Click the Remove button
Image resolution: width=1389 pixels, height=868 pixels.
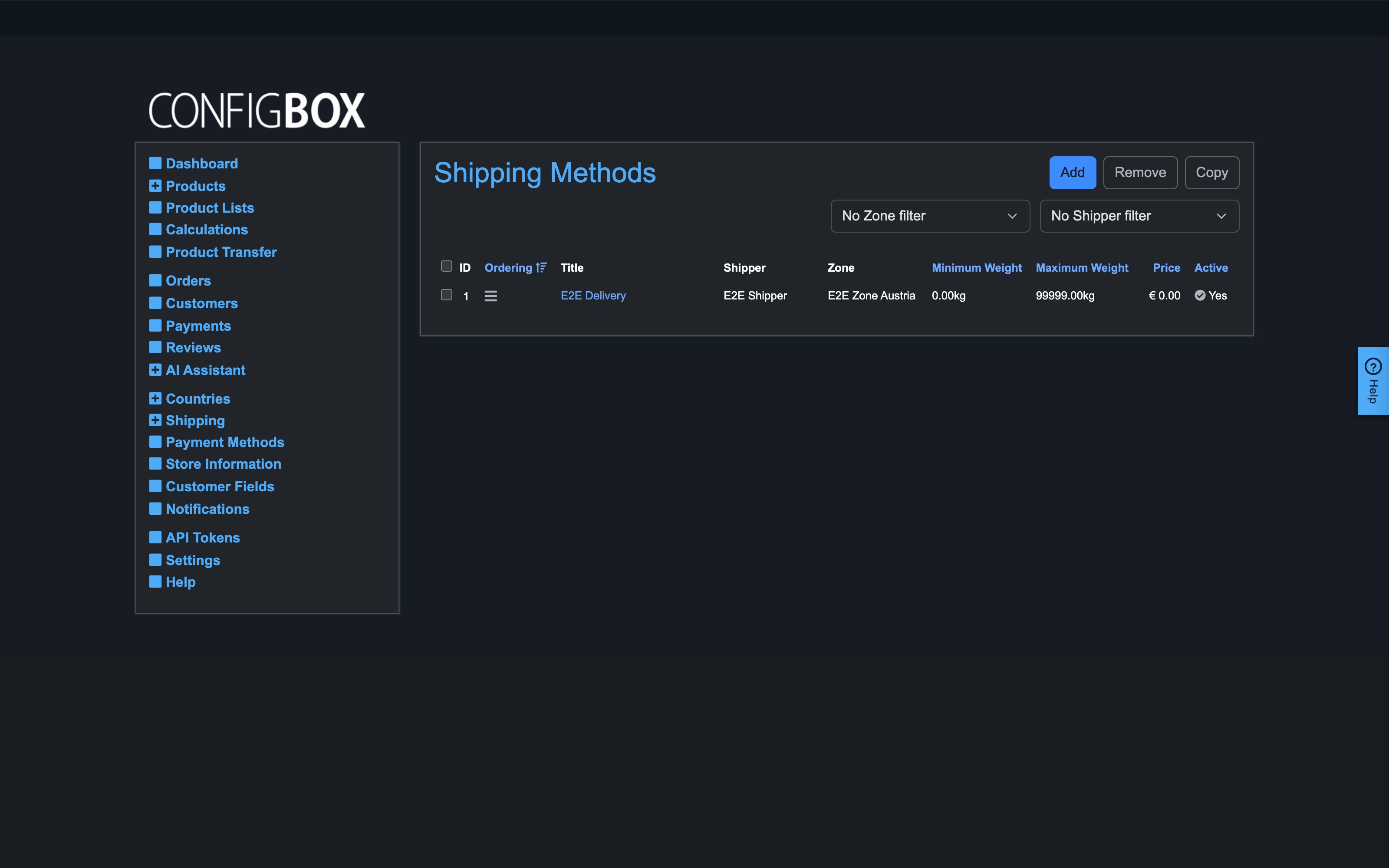[x=1140, y=173]
